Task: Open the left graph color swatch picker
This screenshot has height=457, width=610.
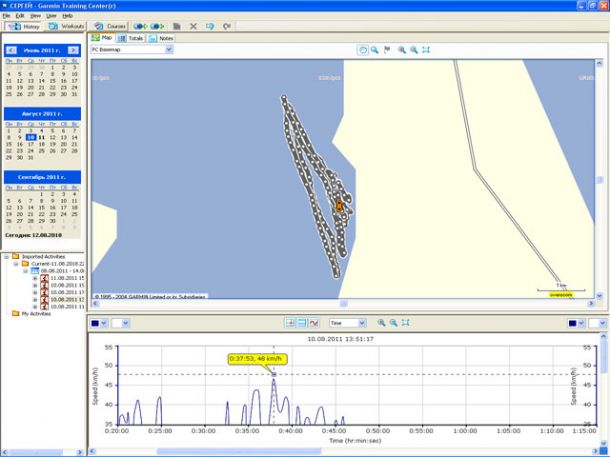Action: click(100, 323)
